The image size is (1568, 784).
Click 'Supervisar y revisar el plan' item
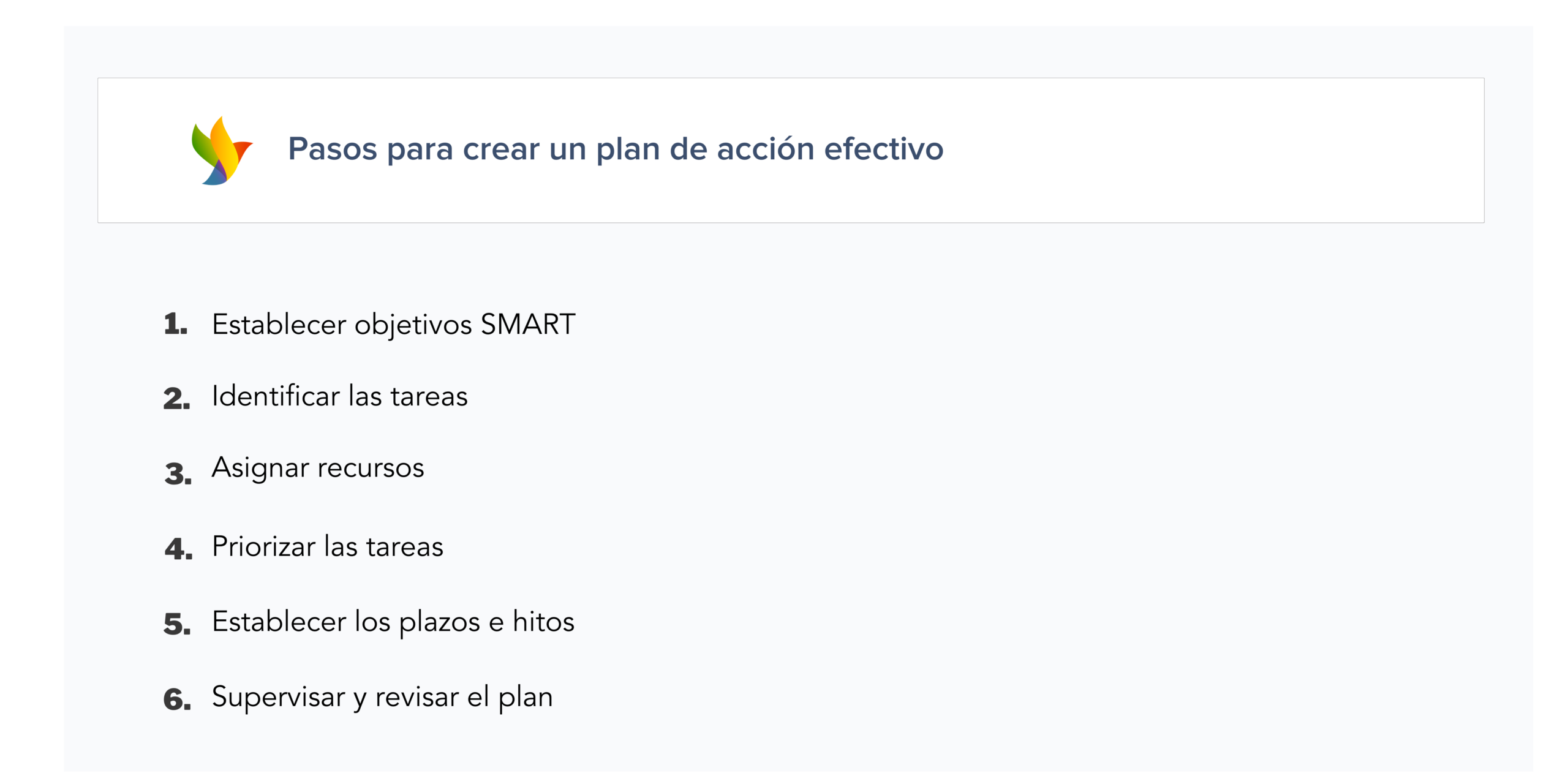(x=382, y=697)
